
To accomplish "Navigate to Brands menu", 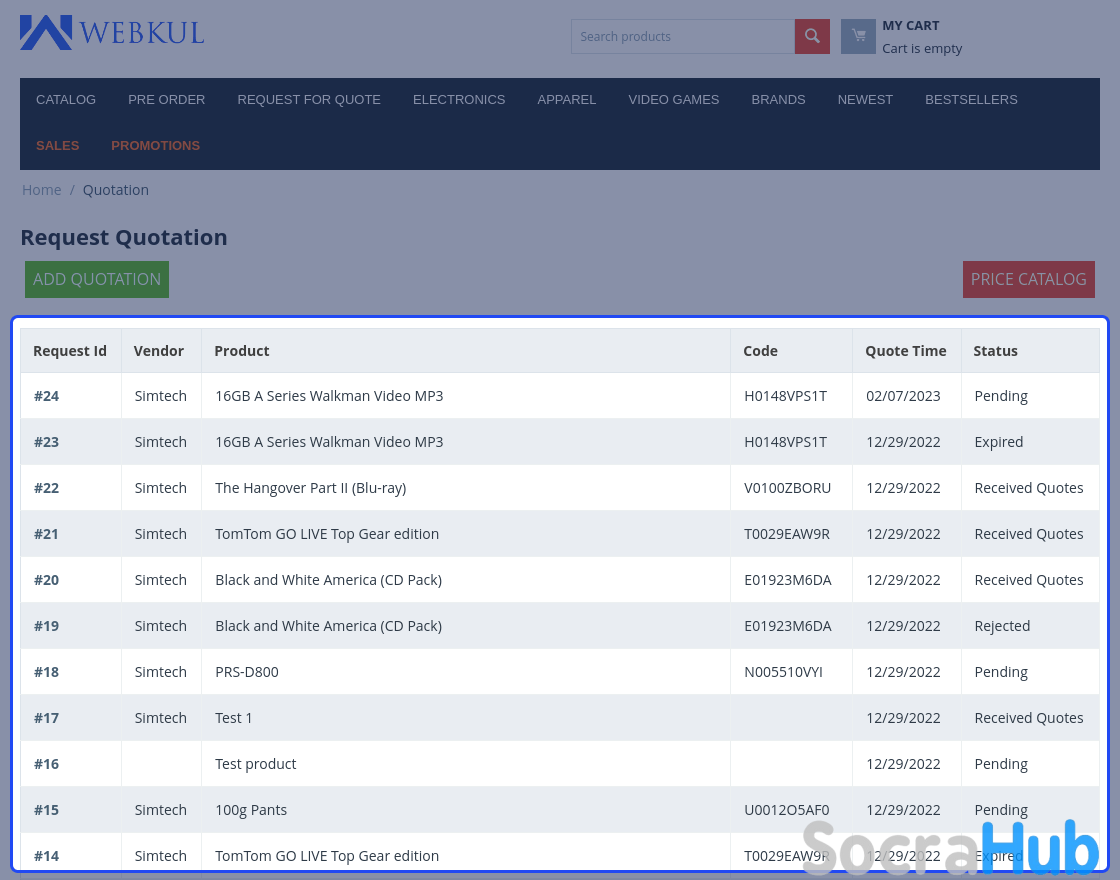I will (778, 100).
